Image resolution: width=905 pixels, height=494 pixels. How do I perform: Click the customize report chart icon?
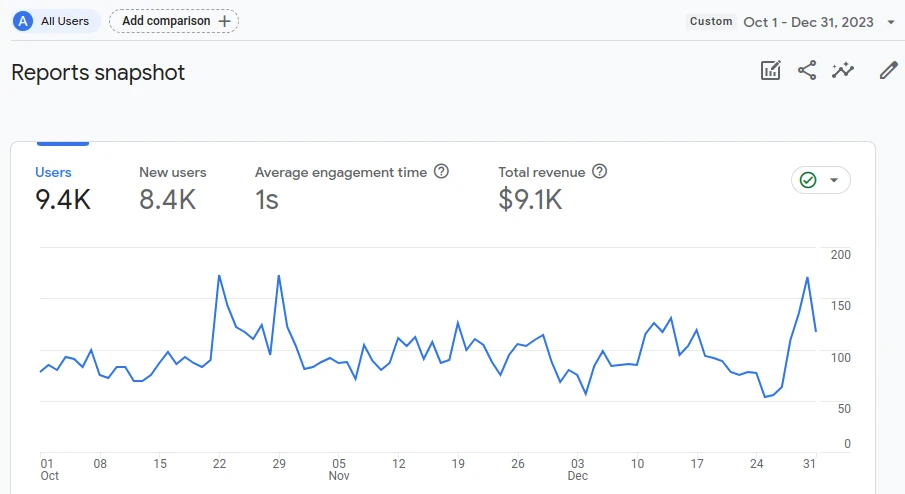771,70
